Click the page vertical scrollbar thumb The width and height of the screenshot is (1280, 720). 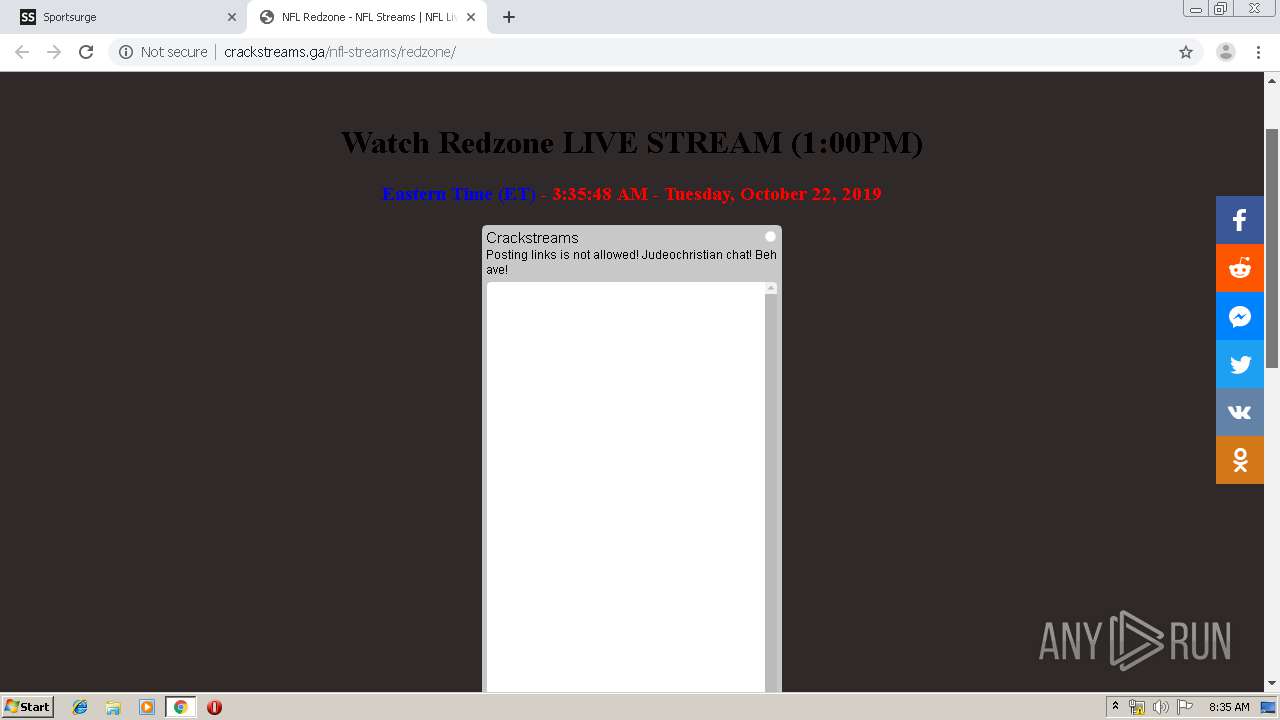1272,248
